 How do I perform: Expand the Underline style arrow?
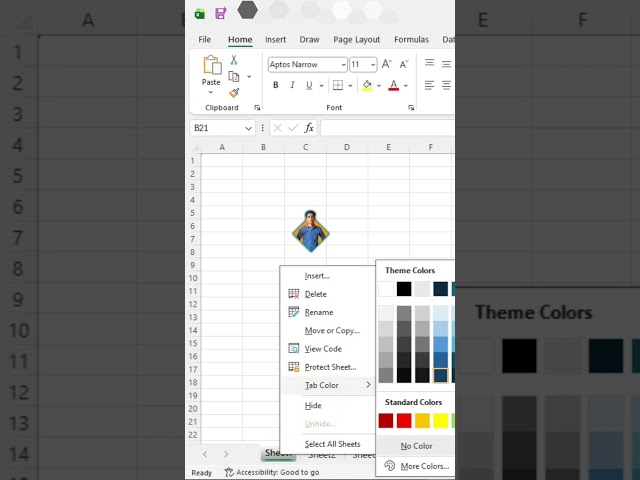(322, 85)
